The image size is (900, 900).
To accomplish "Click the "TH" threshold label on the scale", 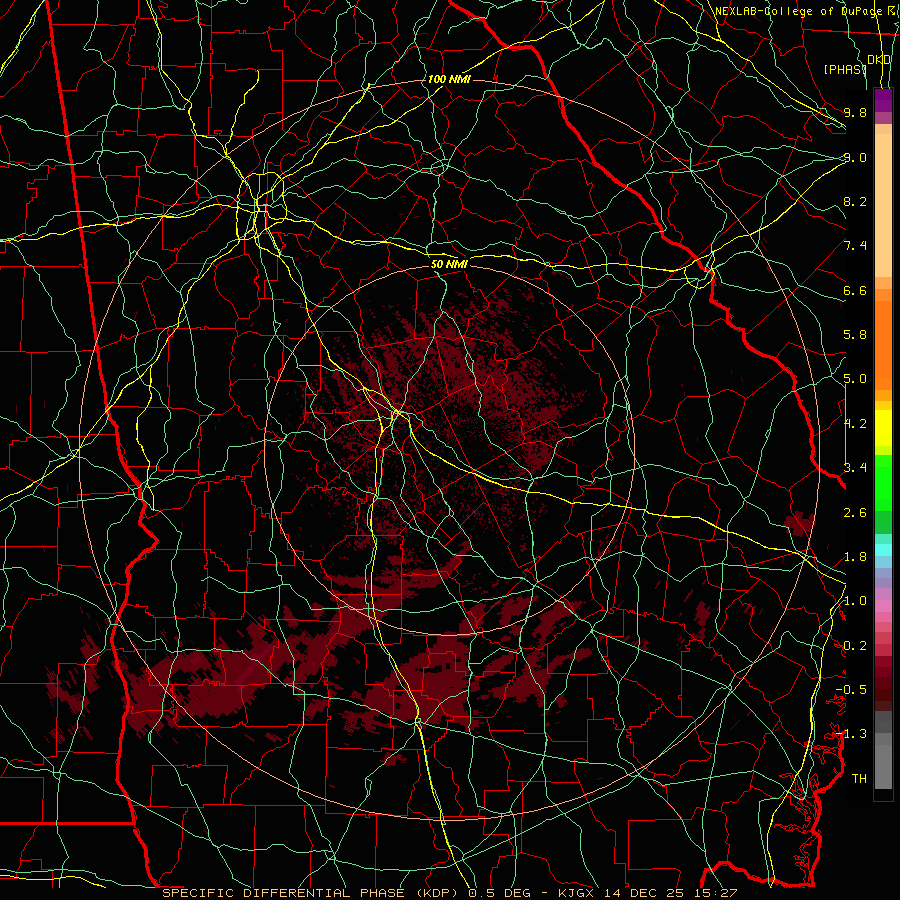I will point(859,779).
